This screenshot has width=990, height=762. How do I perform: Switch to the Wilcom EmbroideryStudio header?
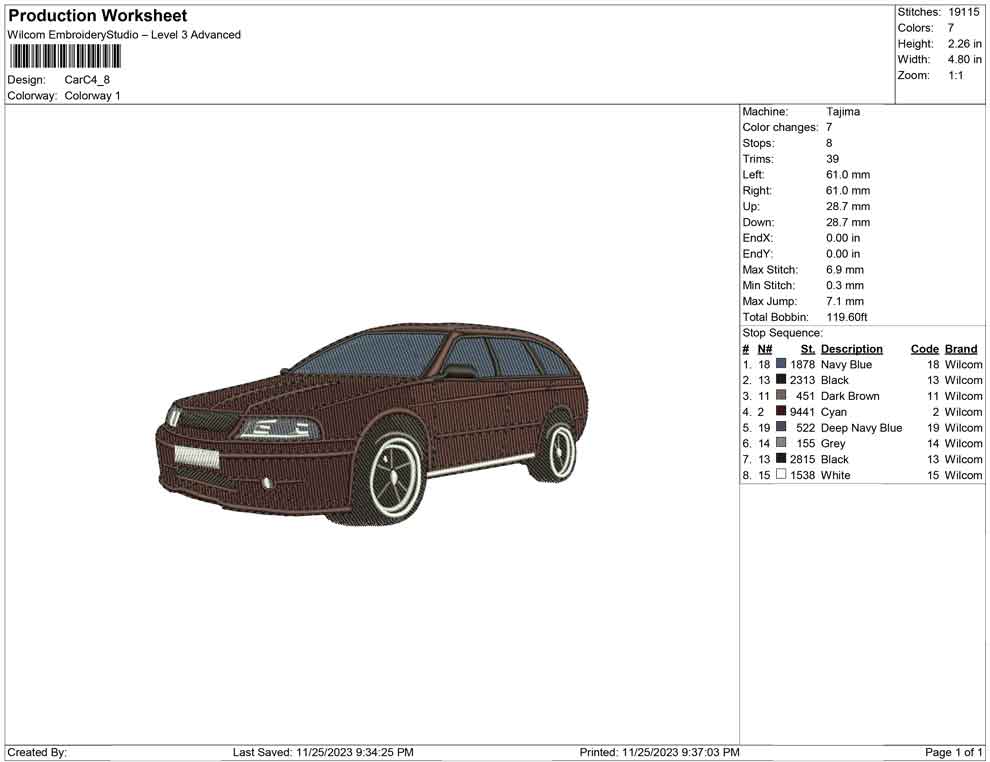(x=124, y=34)
